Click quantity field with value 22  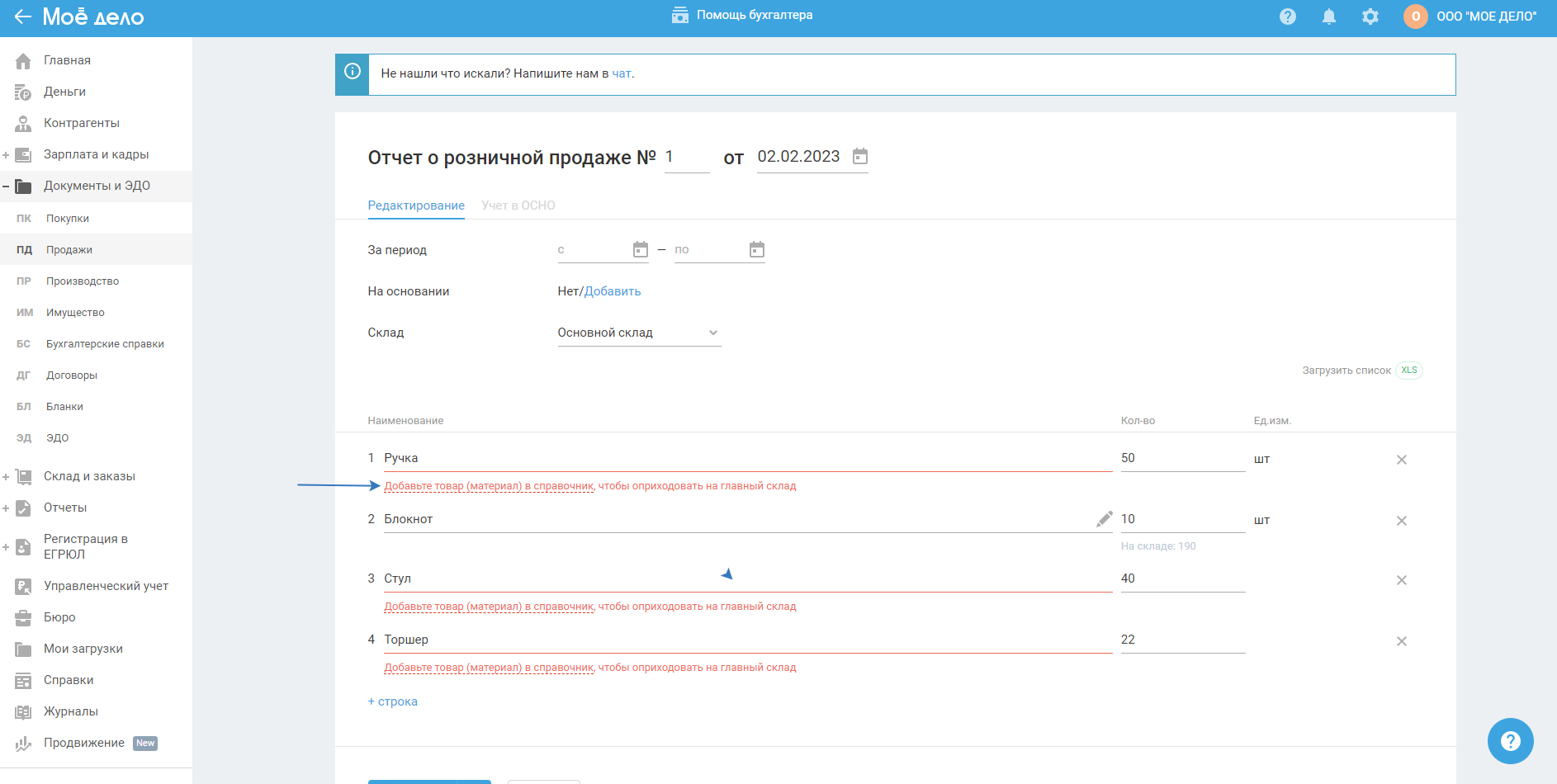[1183, 640]
